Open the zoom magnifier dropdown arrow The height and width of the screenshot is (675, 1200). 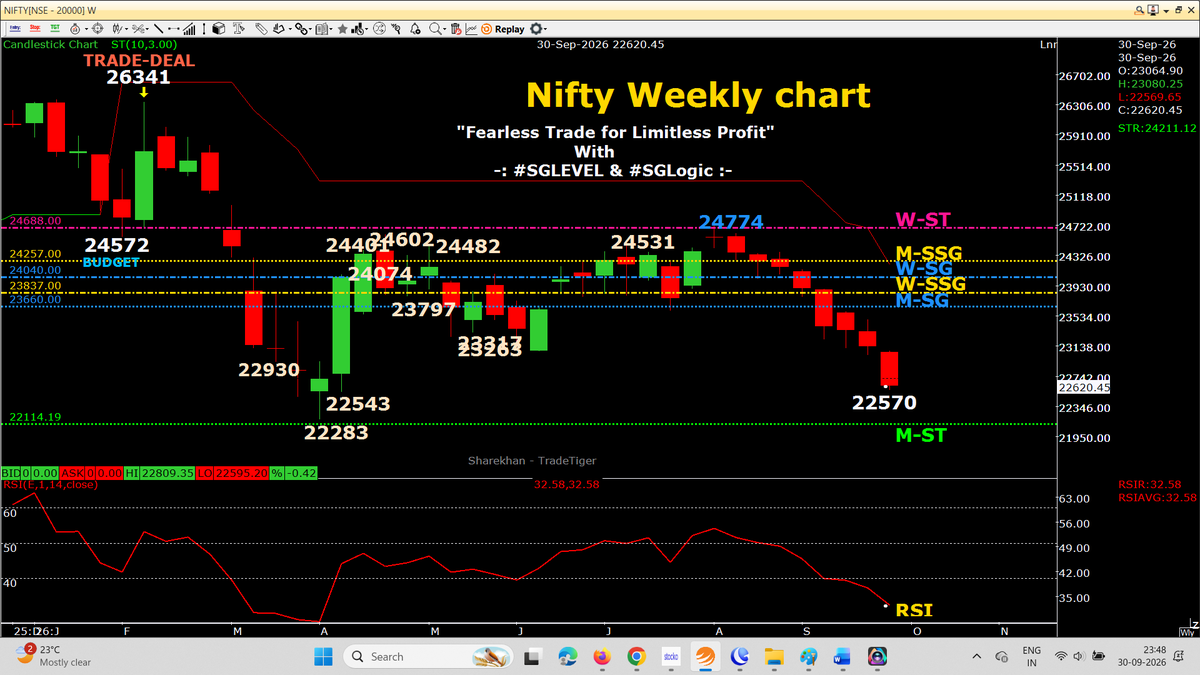pyautogui.click(x=445, y=30)
